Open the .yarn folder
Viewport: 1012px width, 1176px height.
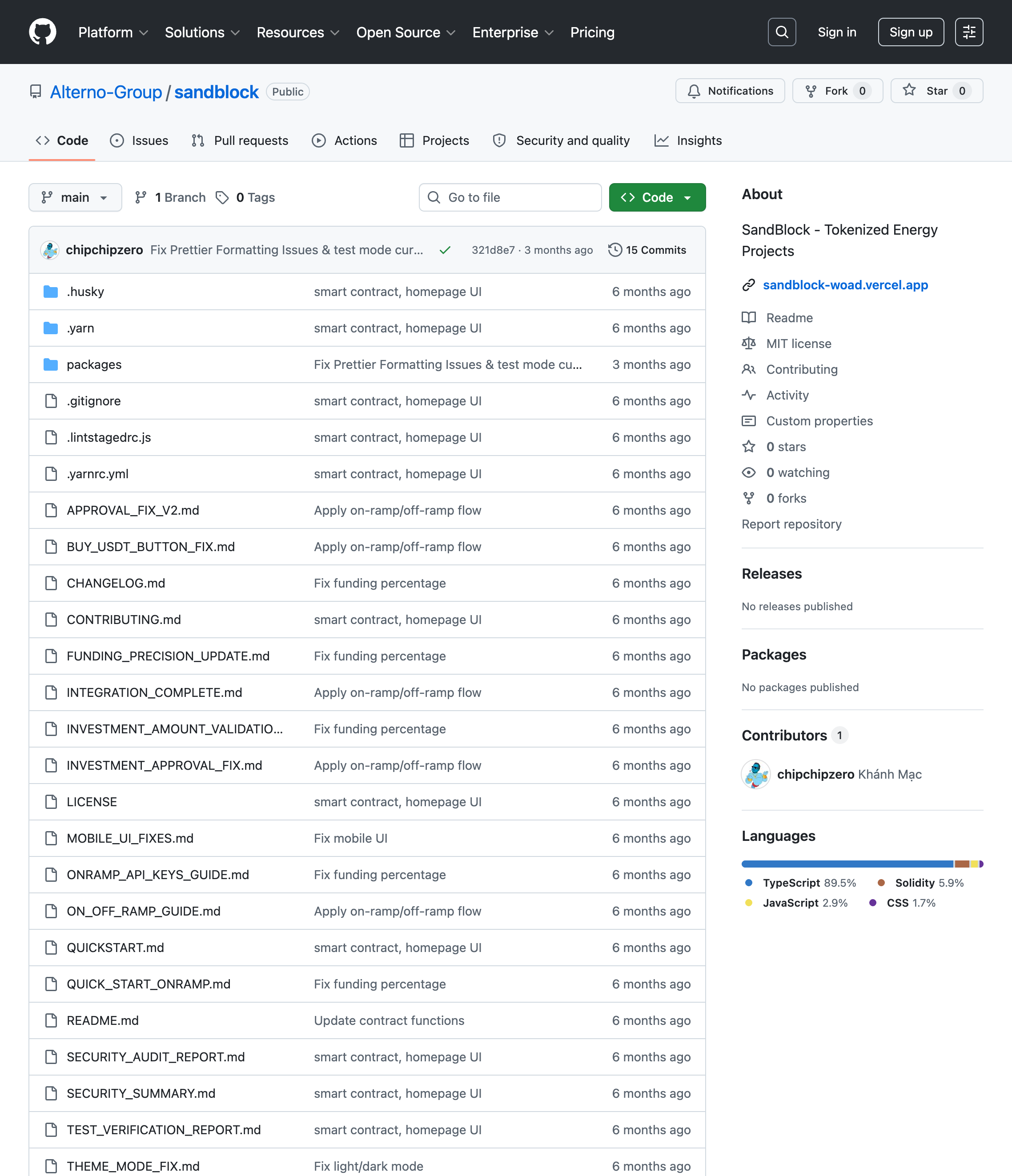coord(80,328)
